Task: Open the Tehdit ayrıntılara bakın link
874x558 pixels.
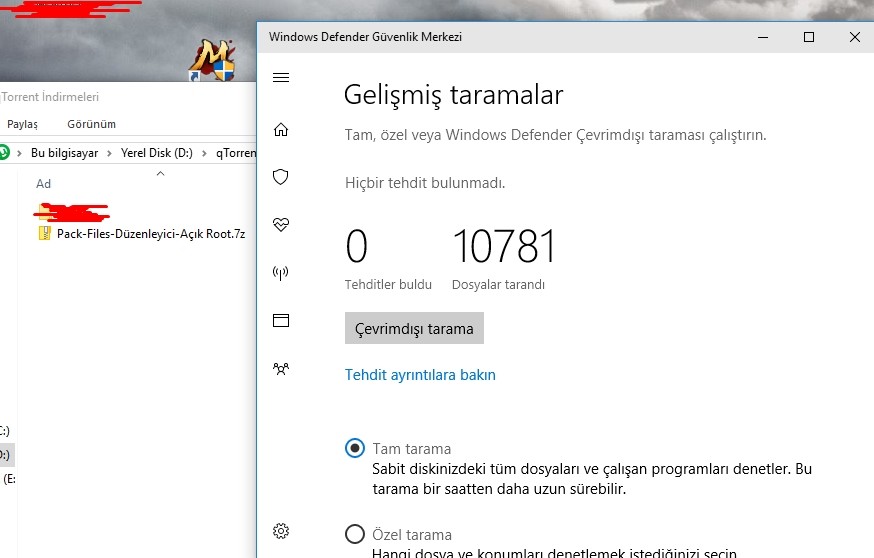Action: (420, 375)
